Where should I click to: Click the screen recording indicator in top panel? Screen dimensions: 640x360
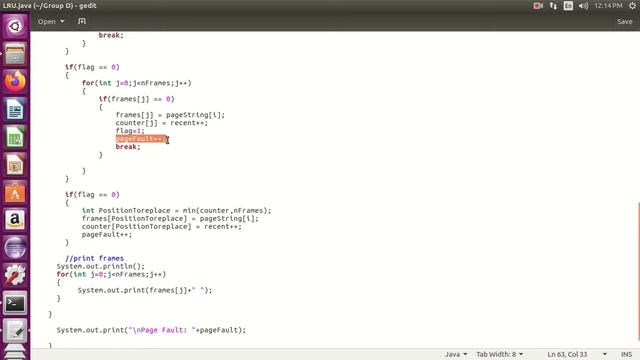click(538, 6)
